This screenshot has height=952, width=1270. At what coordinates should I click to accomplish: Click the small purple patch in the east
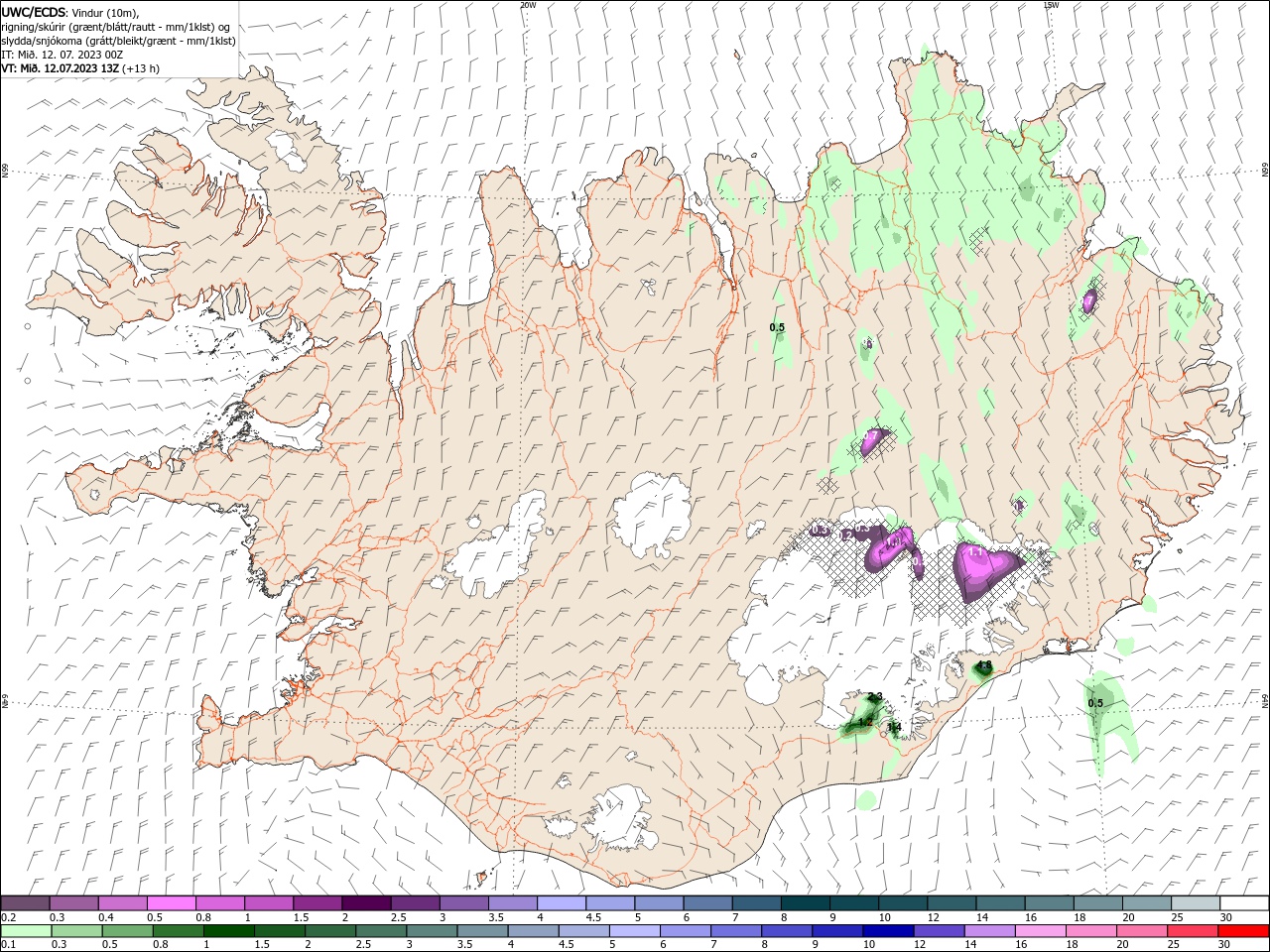[x=1088, y=299]
